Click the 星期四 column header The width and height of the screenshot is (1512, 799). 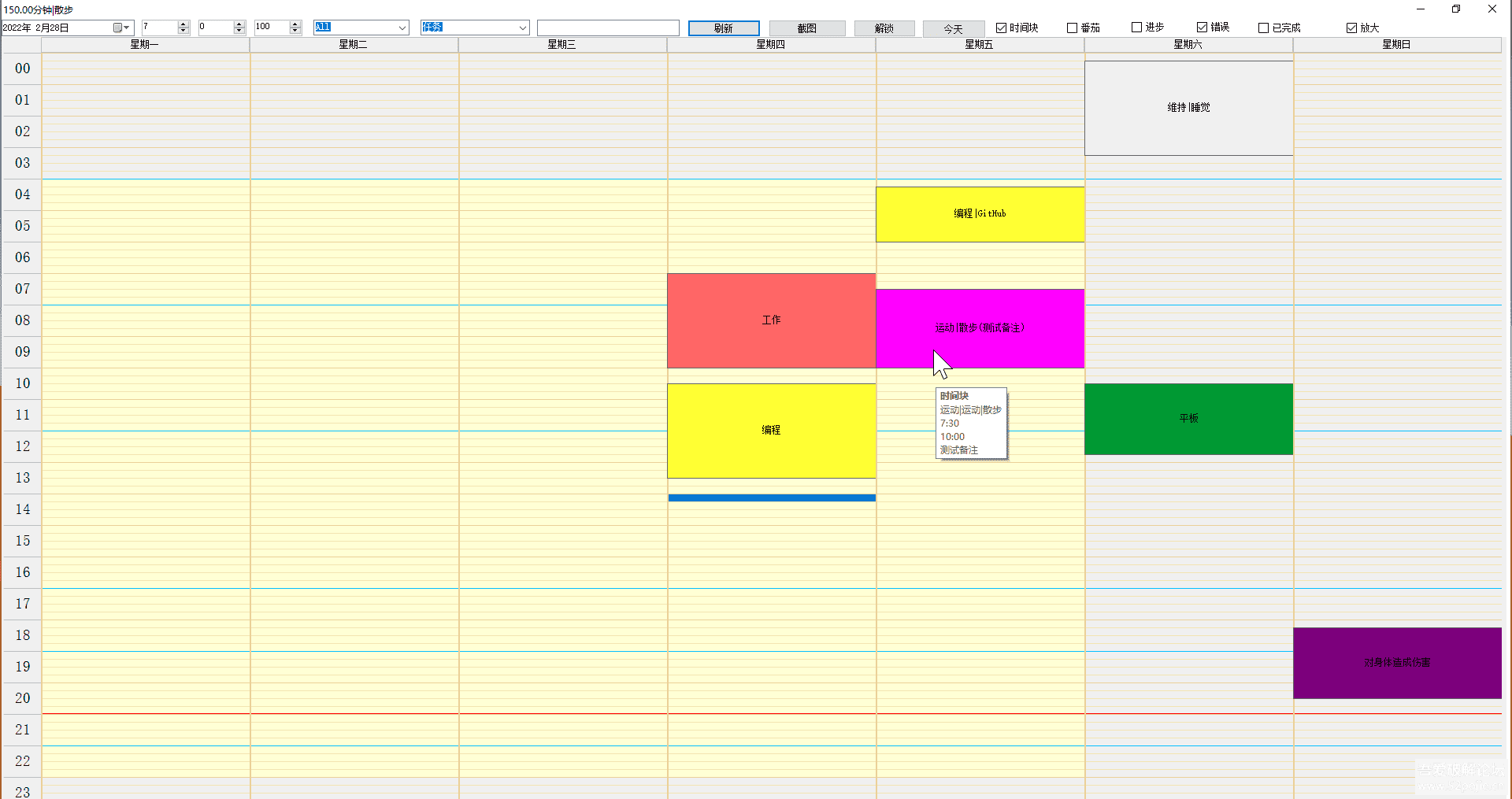(x=771, y=45)
